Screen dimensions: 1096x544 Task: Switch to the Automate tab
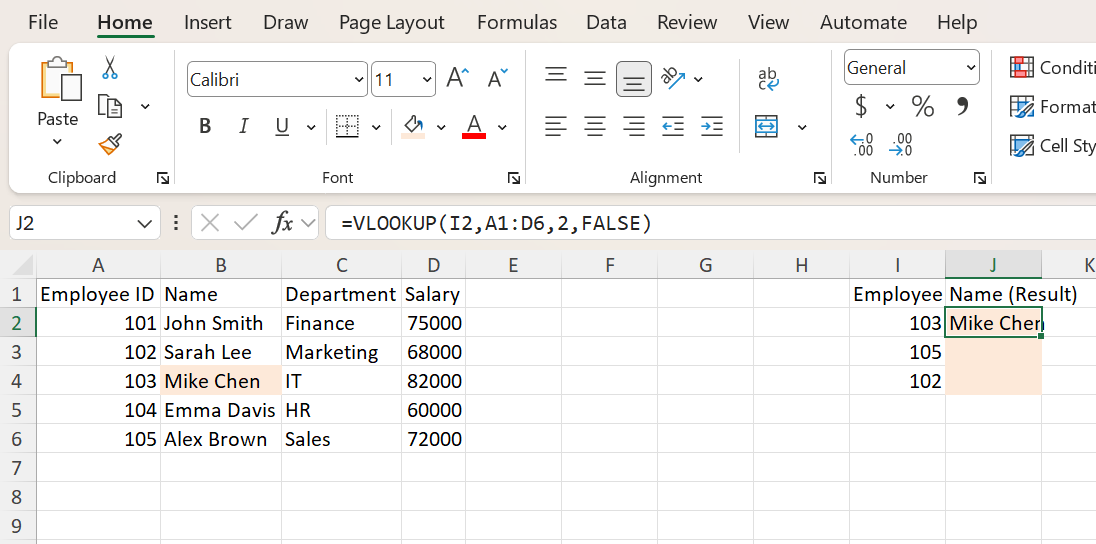click(x=863, y=22)
